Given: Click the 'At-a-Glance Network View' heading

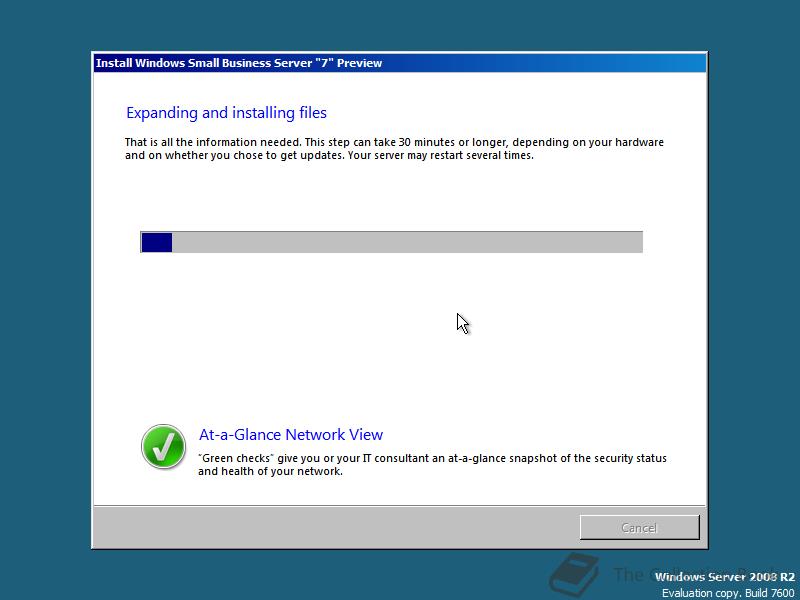Looking at the screenshot, I should tap(291, 435).
